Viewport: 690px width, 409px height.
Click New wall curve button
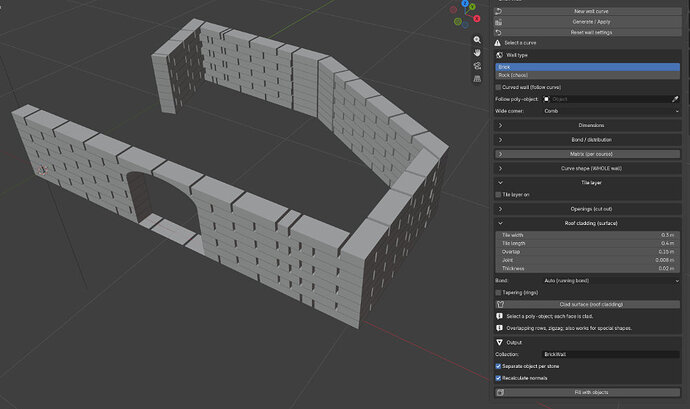[x=587, y=11]
